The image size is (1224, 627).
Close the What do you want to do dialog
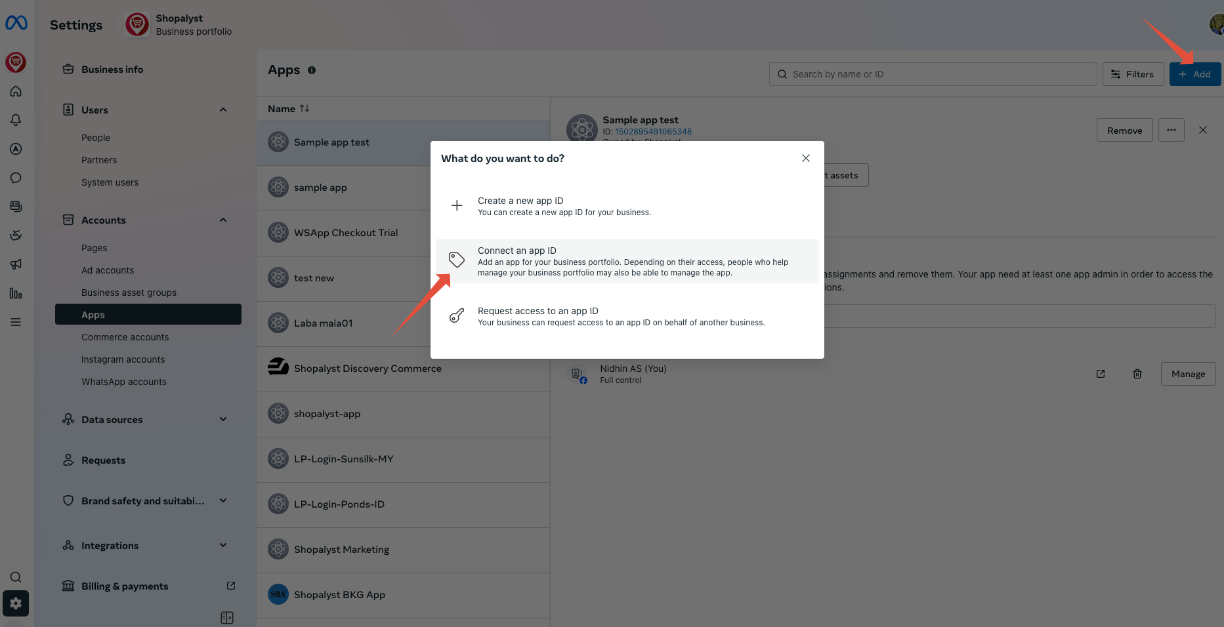(x=806, y=158)
